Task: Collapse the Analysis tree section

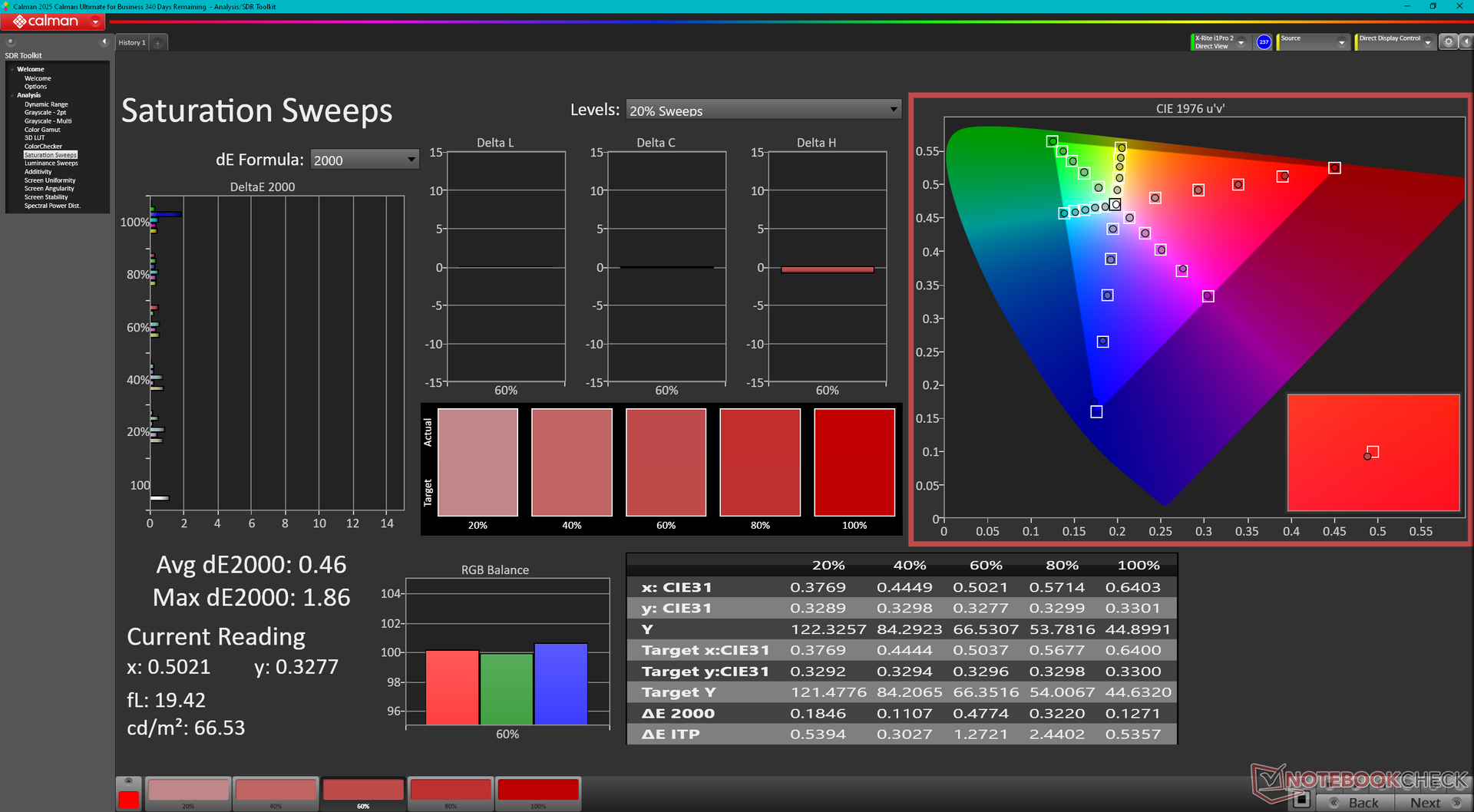Action: [12, 95]
